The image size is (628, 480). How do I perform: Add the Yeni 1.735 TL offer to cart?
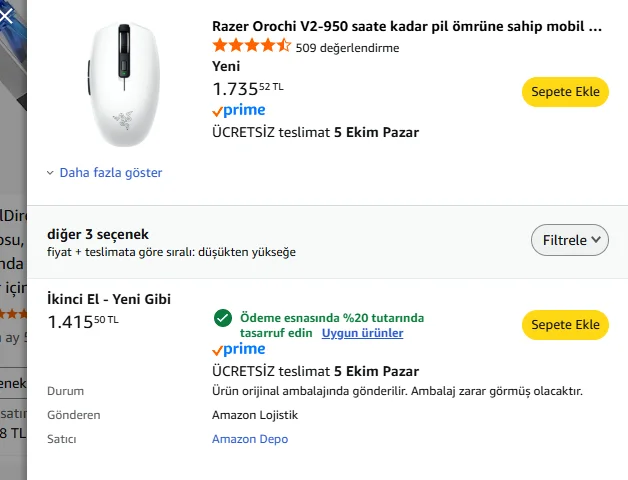click(565, 92)
